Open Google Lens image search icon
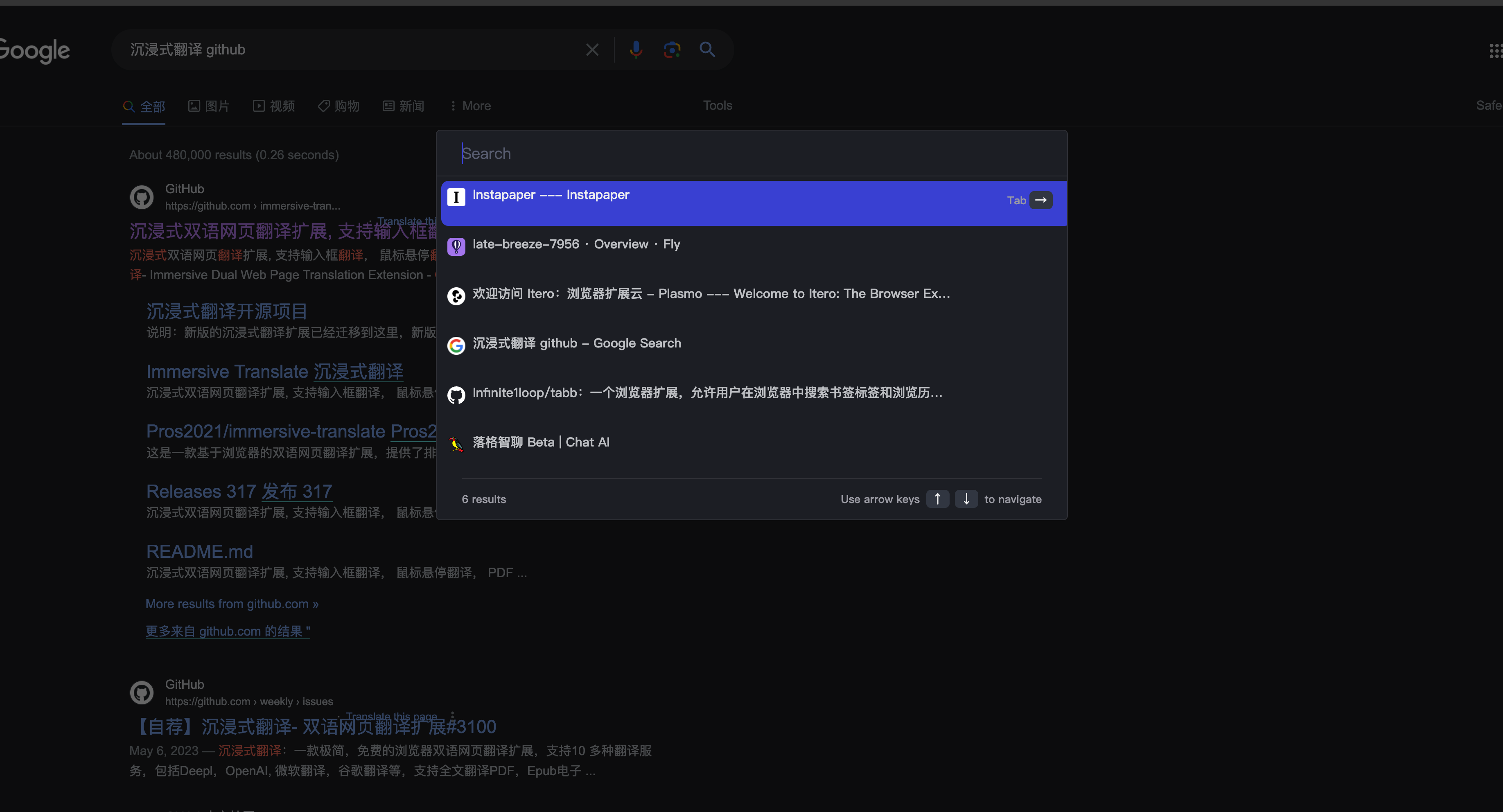The height and width of the screenshot is (812, 1503). tap(672, 50)
